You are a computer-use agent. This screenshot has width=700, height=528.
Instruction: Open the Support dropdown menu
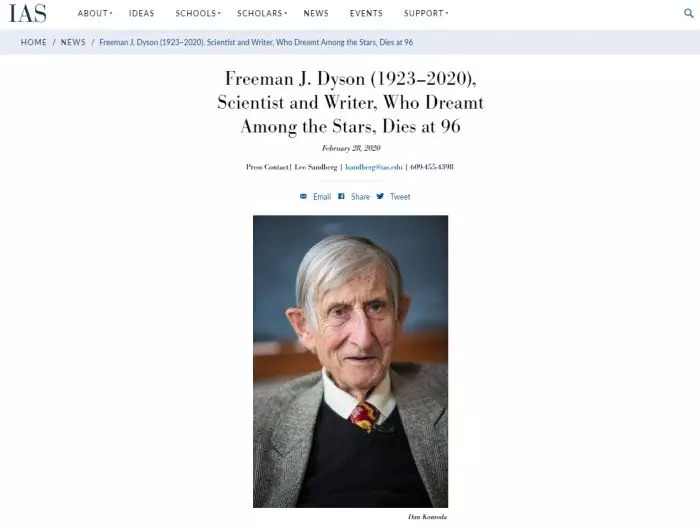(x=425, y=13)
